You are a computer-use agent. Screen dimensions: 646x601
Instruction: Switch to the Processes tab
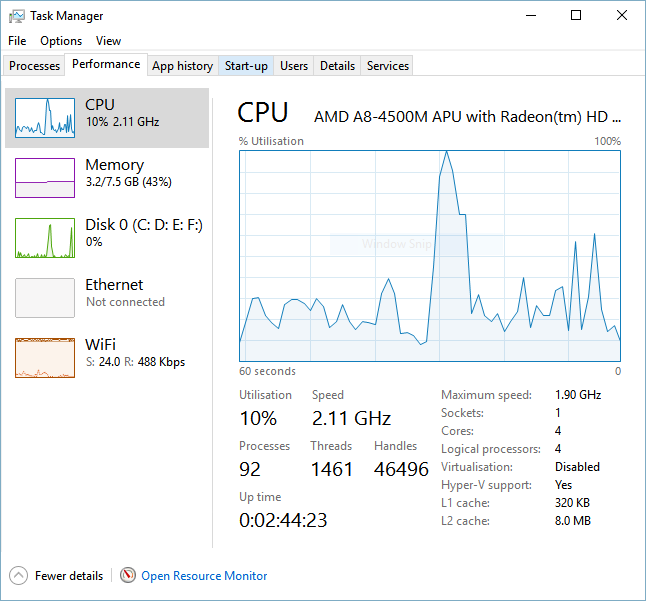[x=34, y=66]
